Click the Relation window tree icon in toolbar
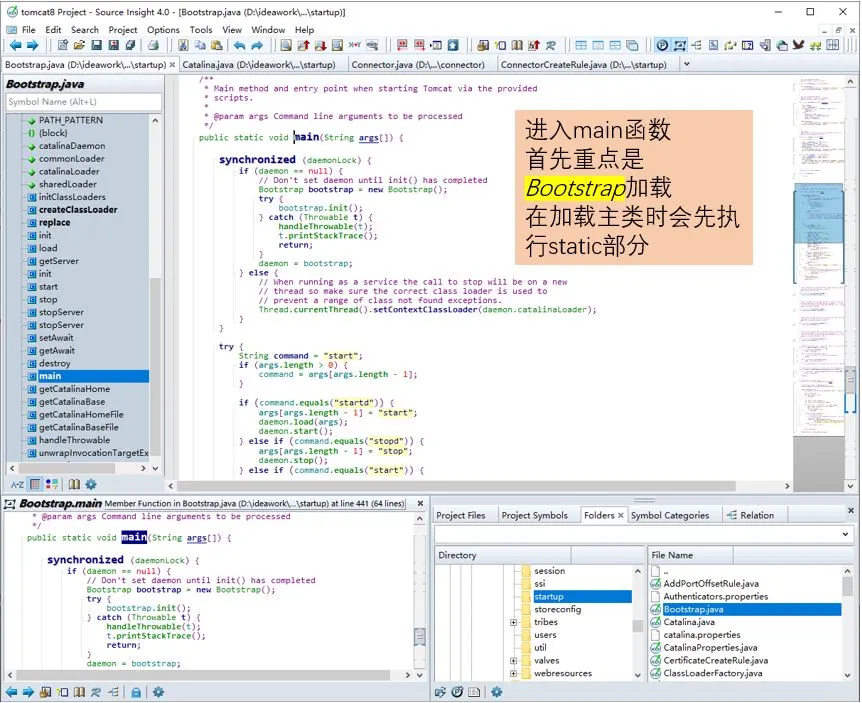 click(697, 46)
